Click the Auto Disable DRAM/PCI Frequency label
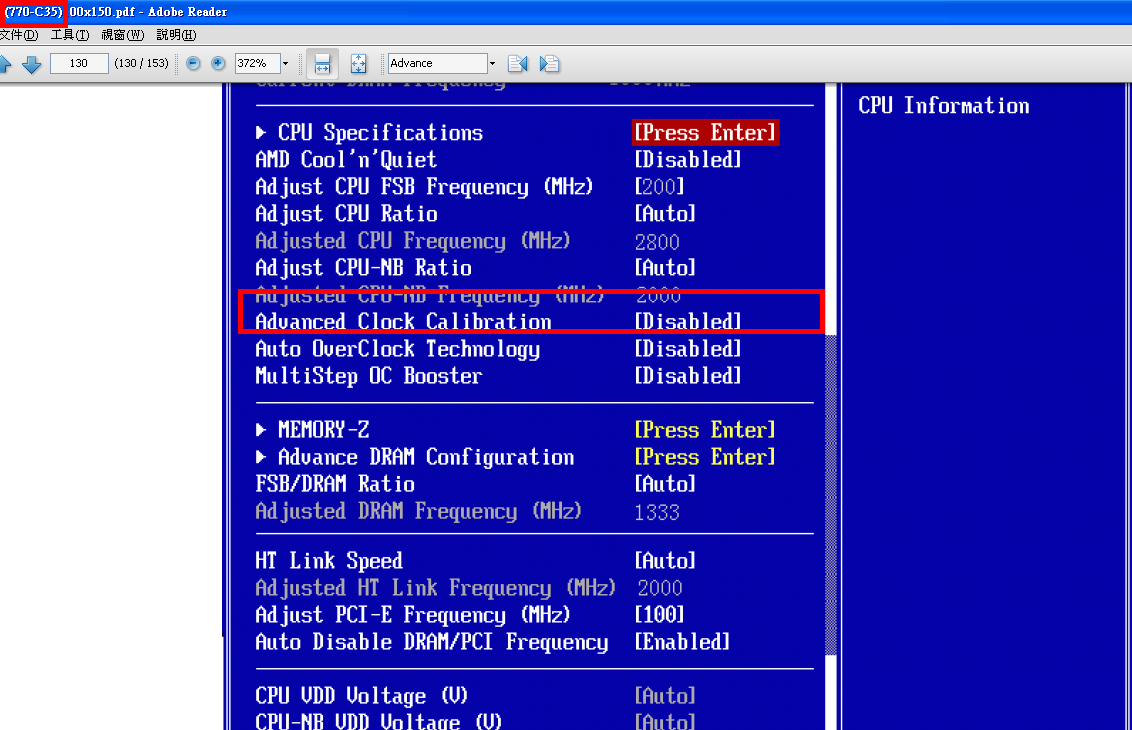Image resolution: width=1132 pixels, height=730 pixels. click(x=432, y=643)
